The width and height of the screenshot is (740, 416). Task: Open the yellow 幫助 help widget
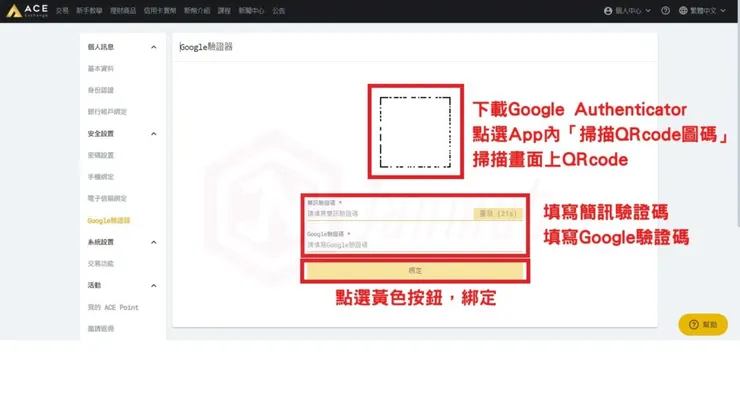click(x=703, y=324)
